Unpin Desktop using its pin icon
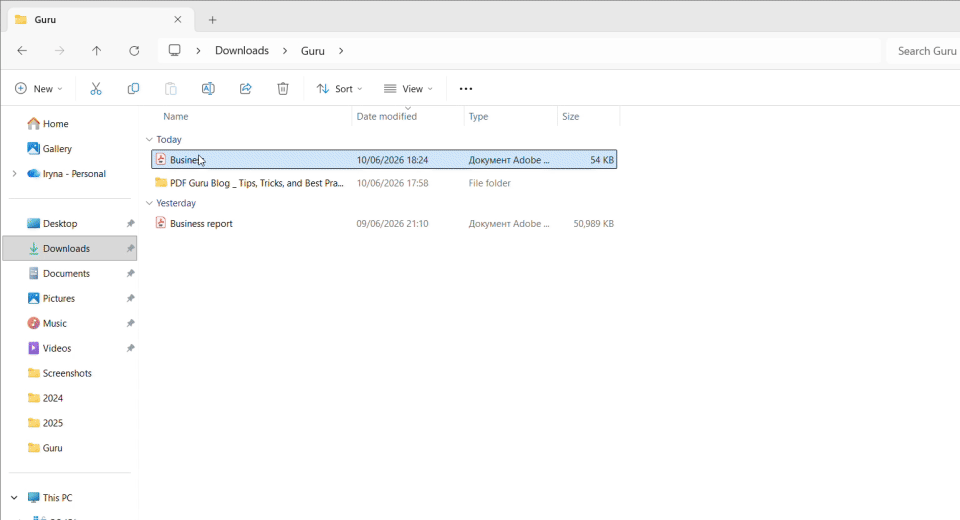Screen dimensions: 960x520 point(130,224)
